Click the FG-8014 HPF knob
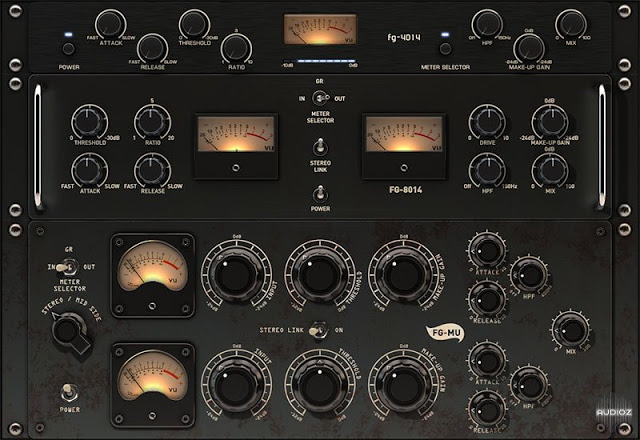This screenshot has width=640, height=440. click(x=487, y=171)
